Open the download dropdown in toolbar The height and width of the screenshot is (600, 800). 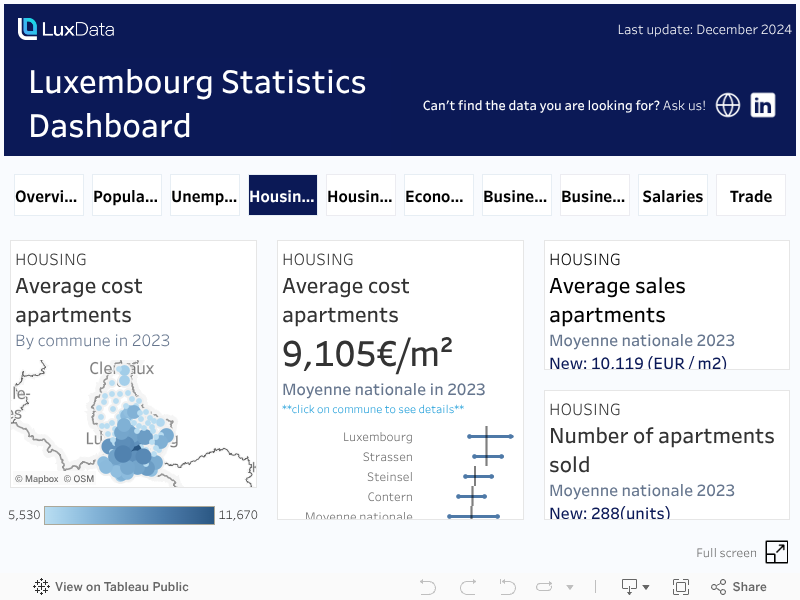635,587
